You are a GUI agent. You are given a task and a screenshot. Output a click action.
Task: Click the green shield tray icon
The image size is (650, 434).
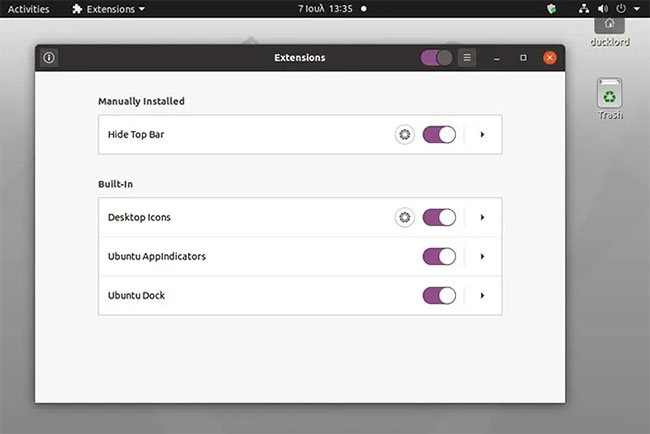pos(551,9)
